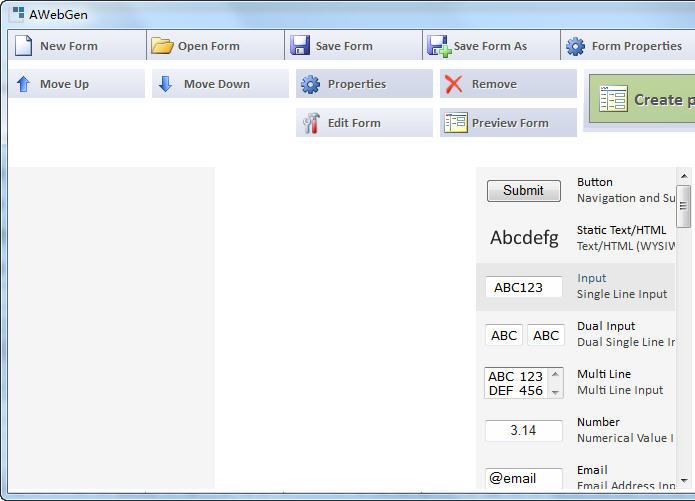Click the Save Form button label
The width and height of the screenshot is (695, 501).
344,46
